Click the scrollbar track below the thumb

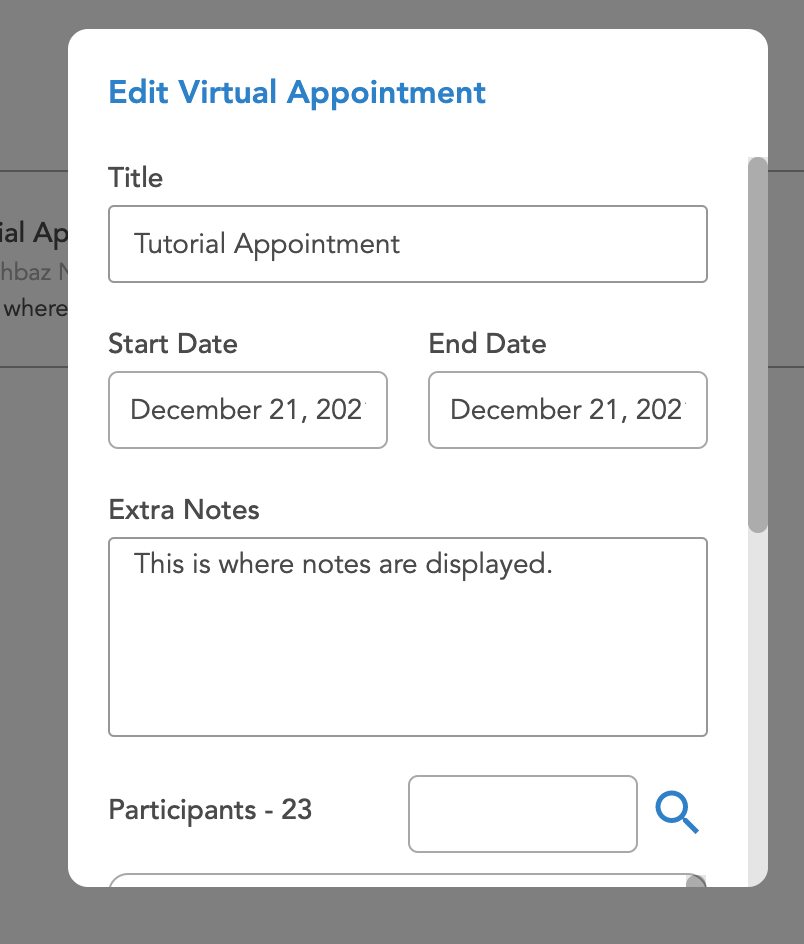758,700
